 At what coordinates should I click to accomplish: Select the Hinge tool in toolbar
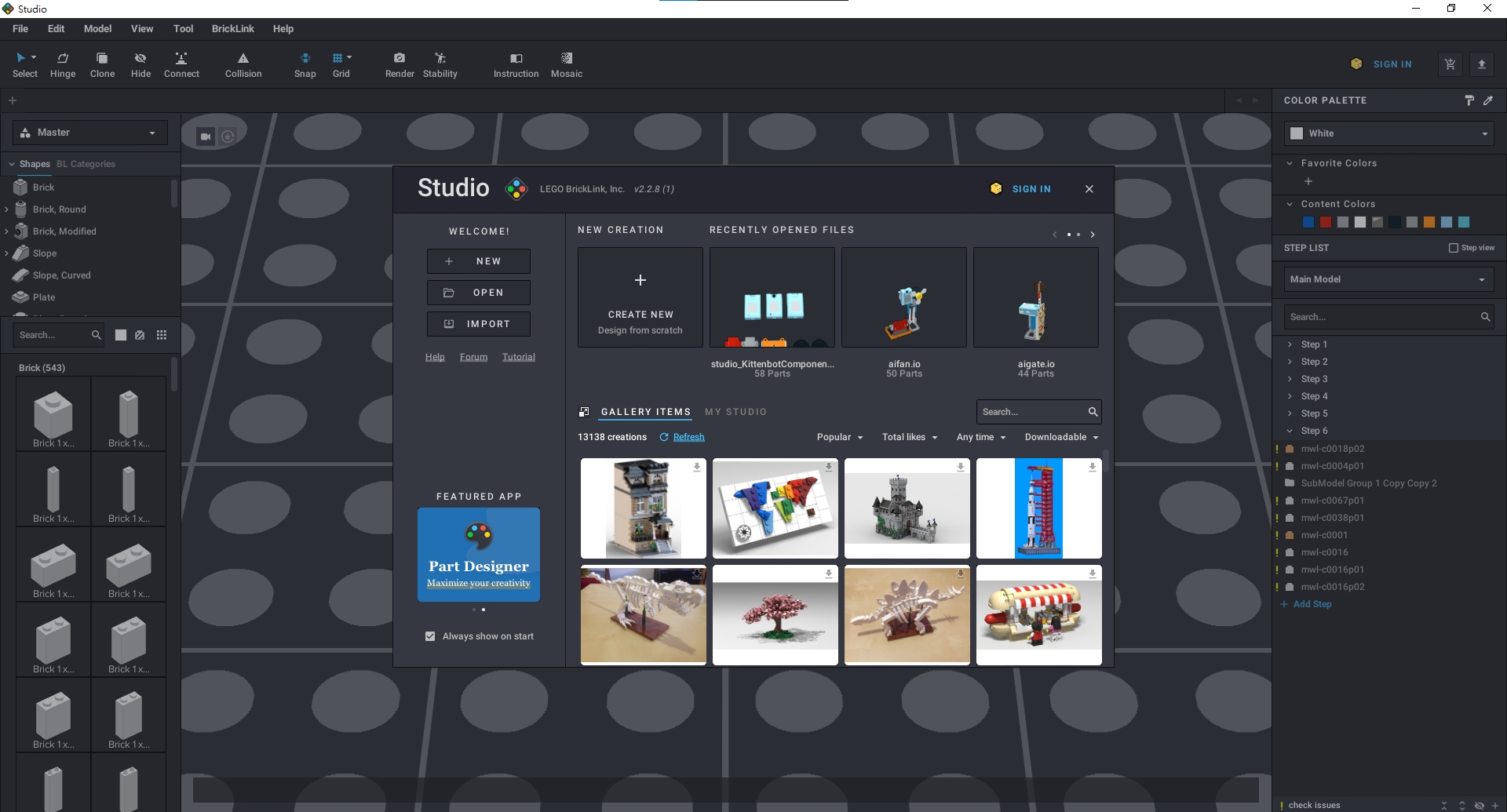click(x=63, y=64)
